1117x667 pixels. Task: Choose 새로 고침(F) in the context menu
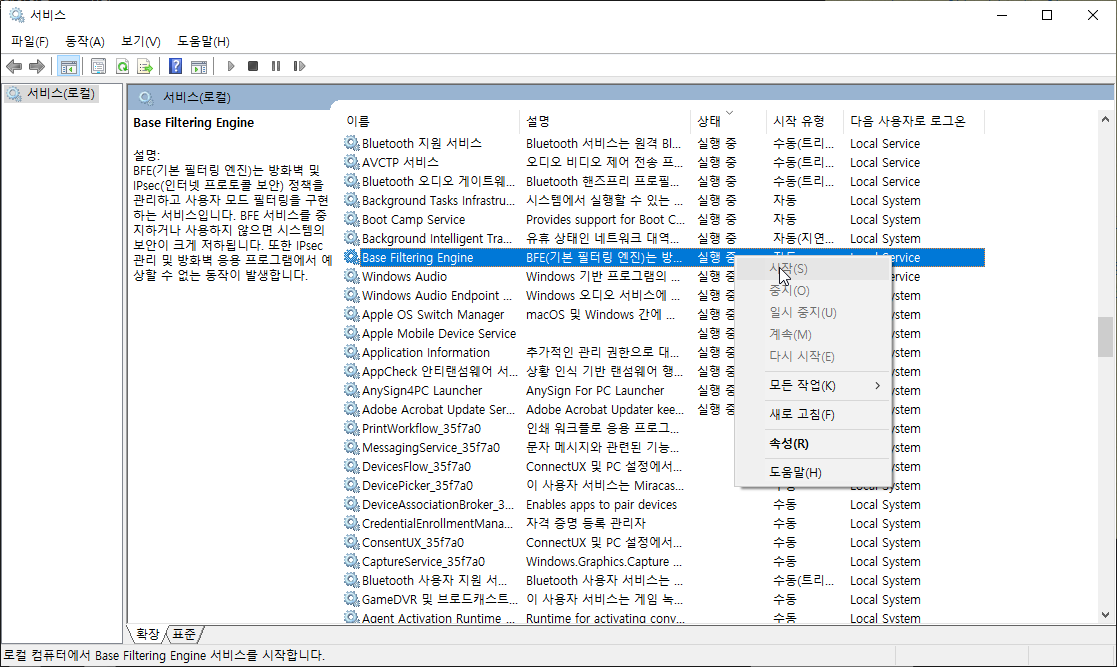[x=801, y=414]
